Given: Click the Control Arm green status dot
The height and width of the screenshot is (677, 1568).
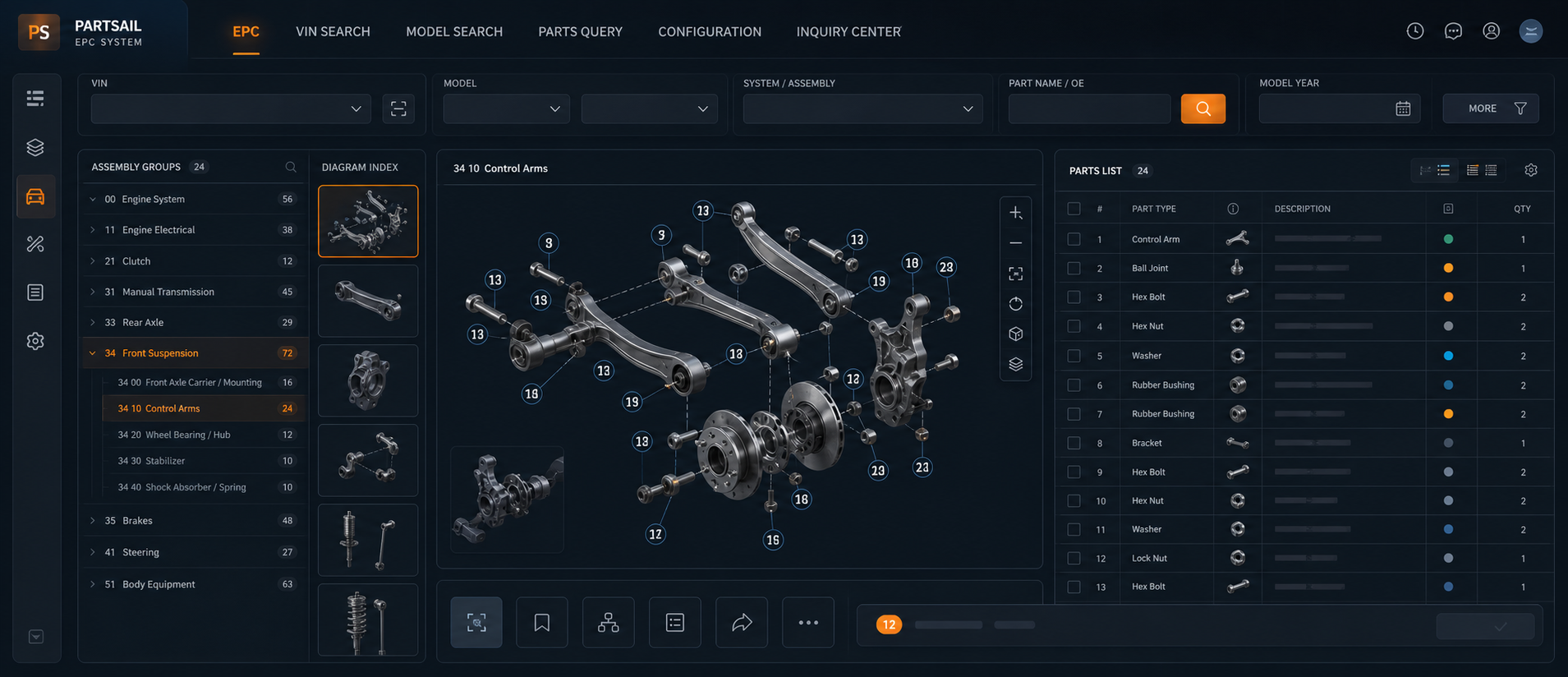Looking at the screenshot, I should tap(1448, 239).
